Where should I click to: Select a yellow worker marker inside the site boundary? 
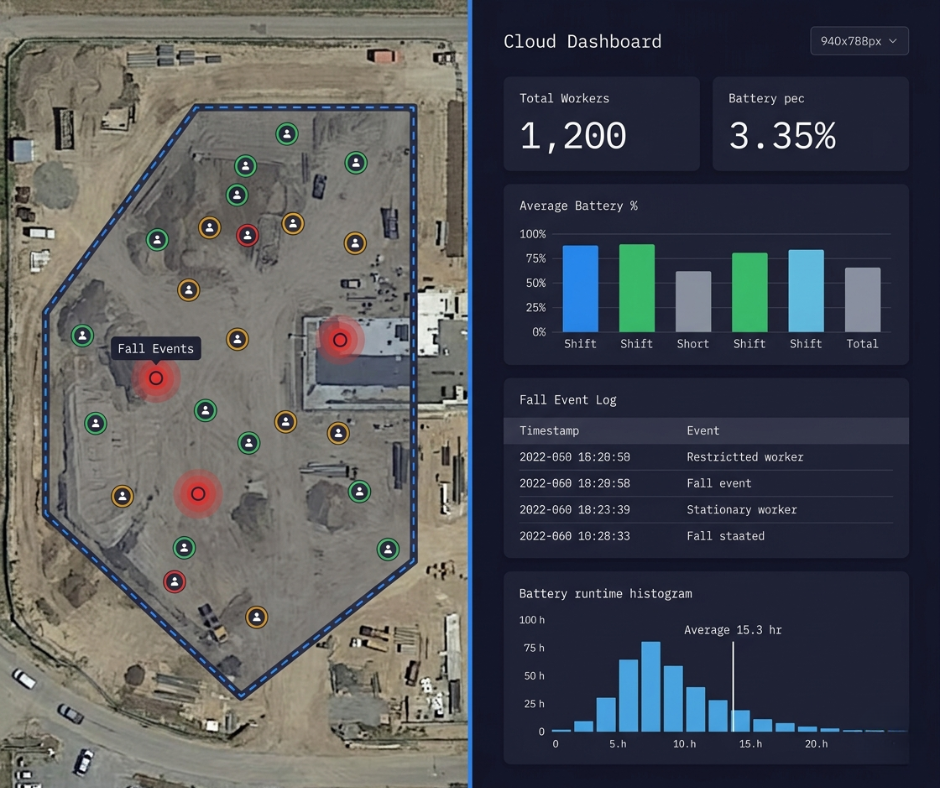click(x=209, y=227)
